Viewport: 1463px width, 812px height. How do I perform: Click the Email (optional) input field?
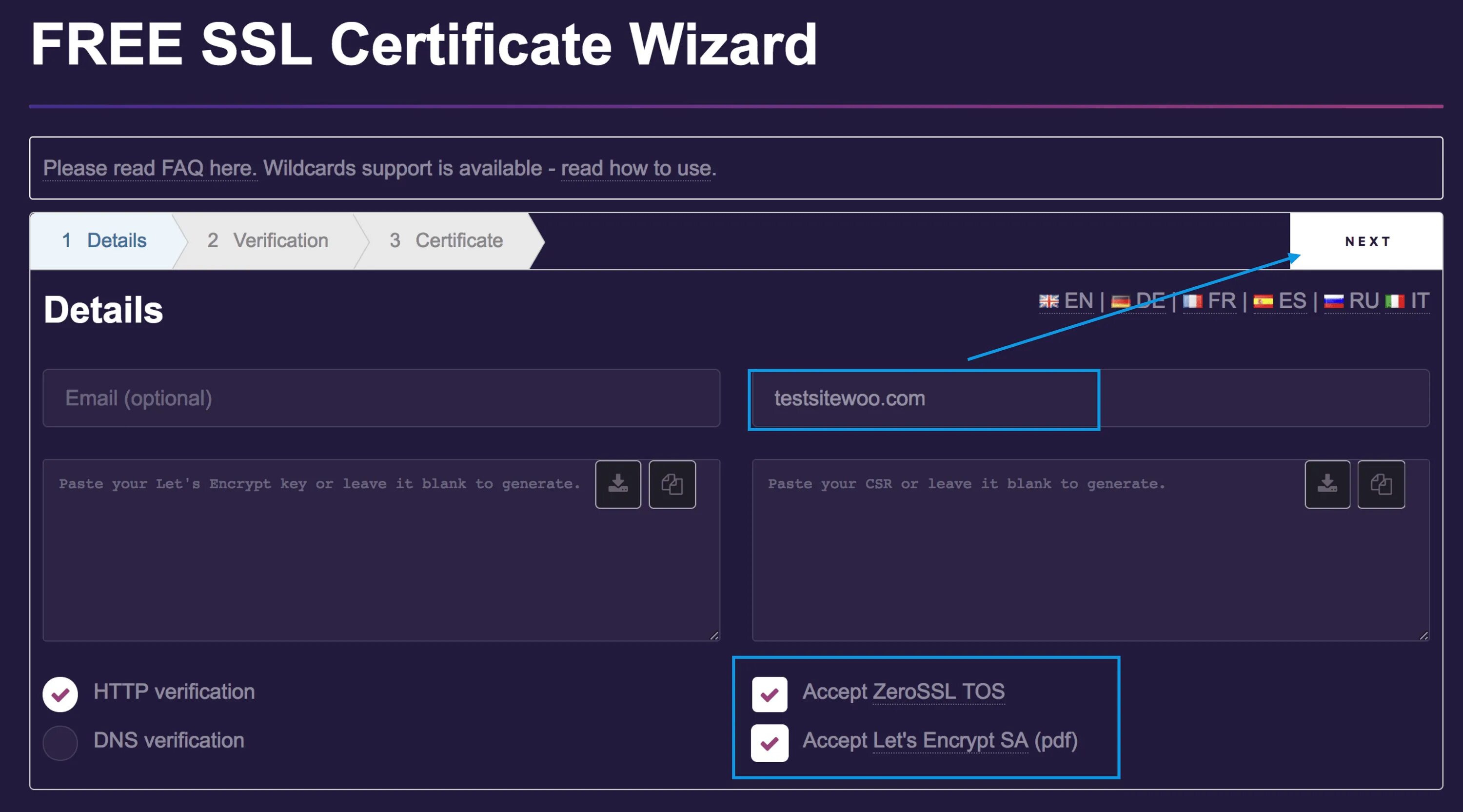click(380, 398)
